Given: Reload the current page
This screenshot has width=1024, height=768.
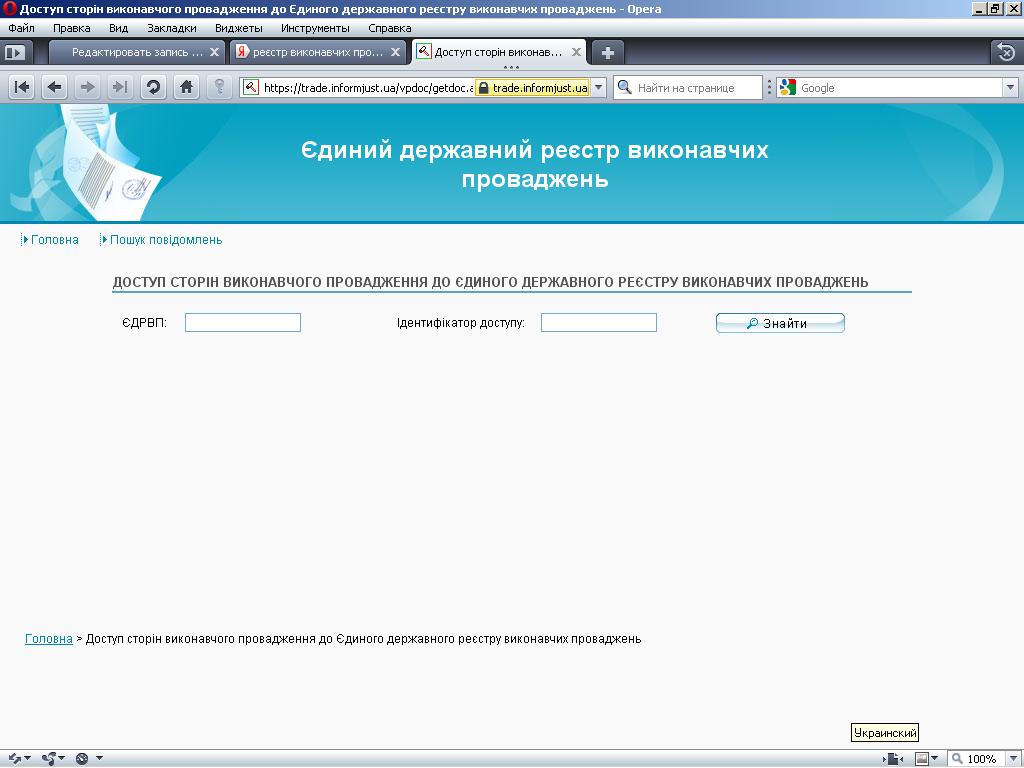Looking at the screenshot, I should [x=153, y=87].
